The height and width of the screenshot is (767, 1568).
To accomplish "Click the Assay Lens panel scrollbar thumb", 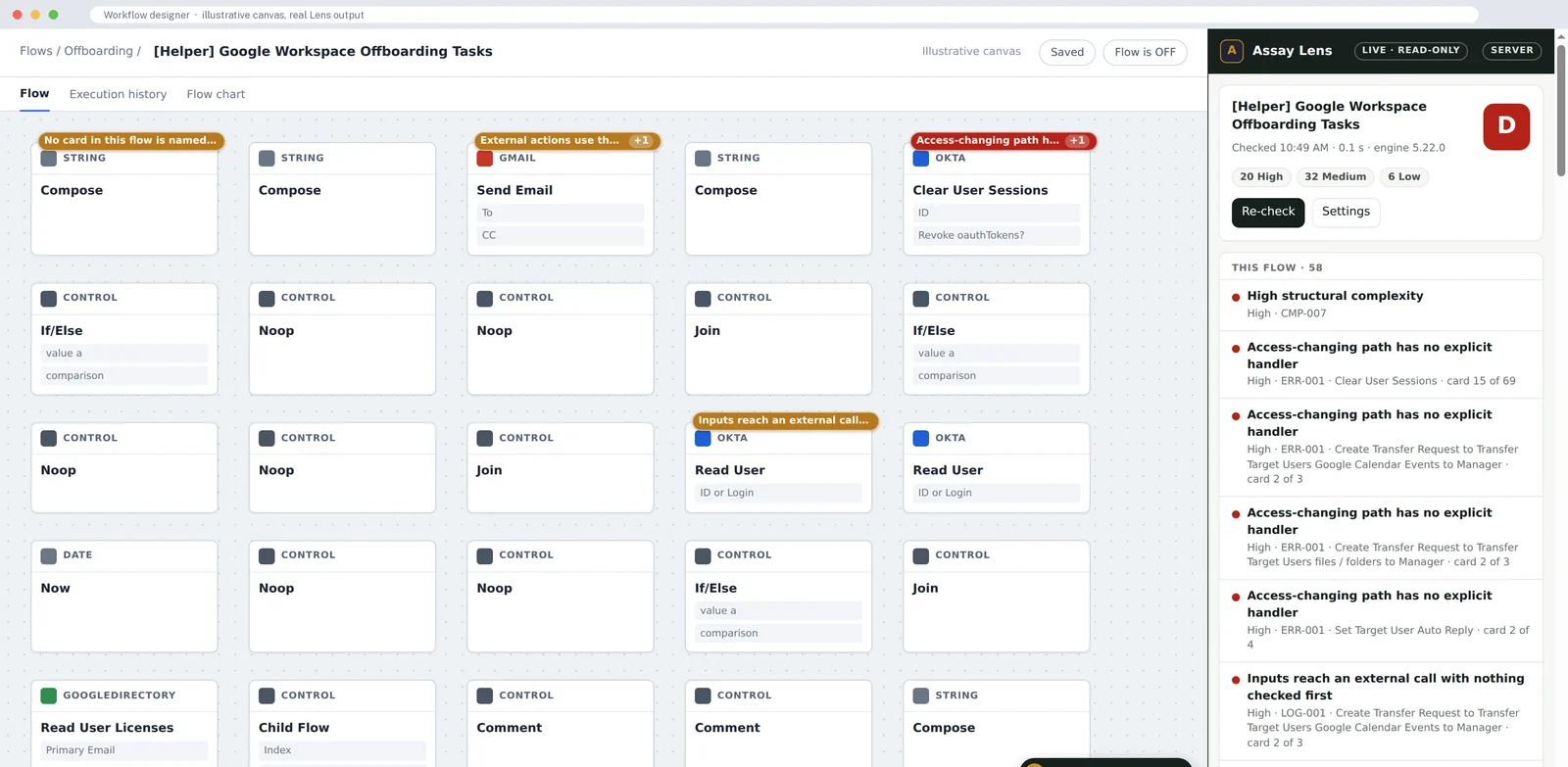I will (1561, 110).
